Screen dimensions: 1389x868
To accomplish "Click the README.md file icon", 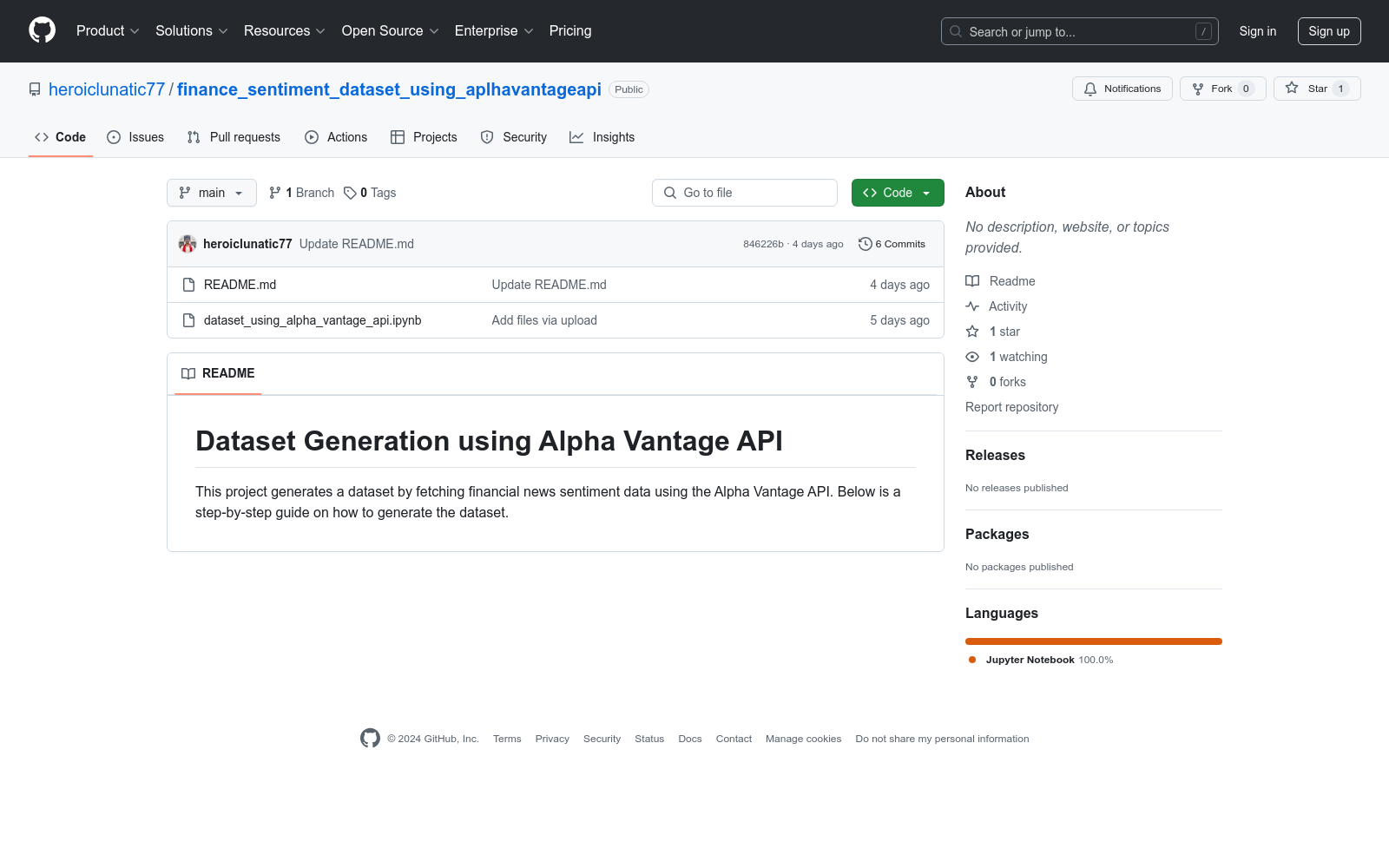I will pos(188,285).
